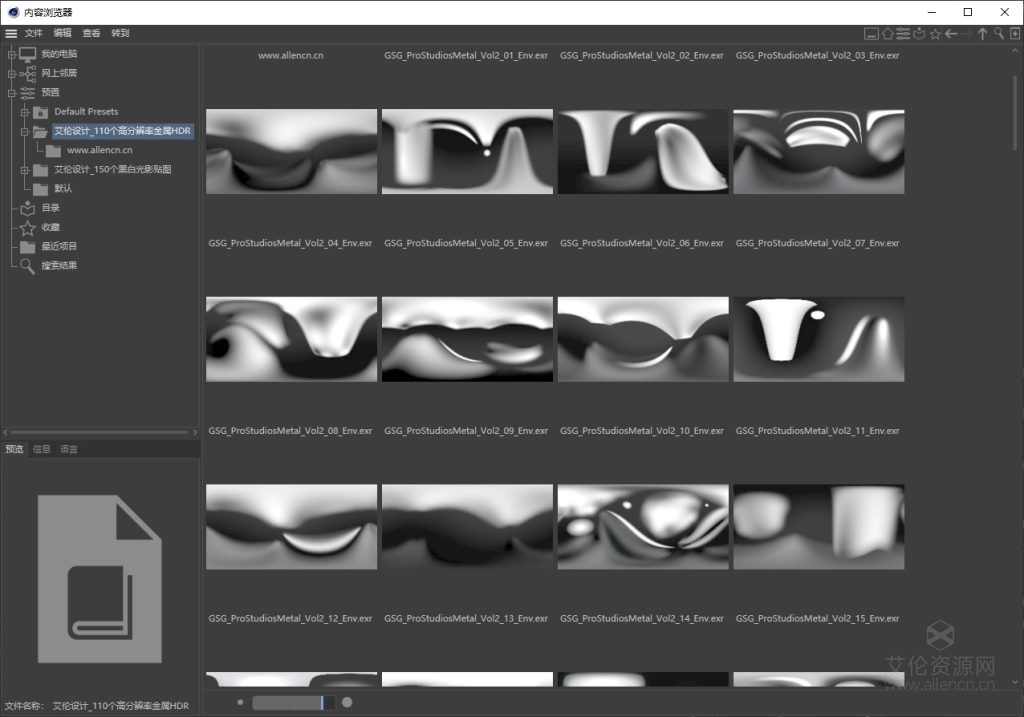Select the Default Presets locked folder icon

40,112
